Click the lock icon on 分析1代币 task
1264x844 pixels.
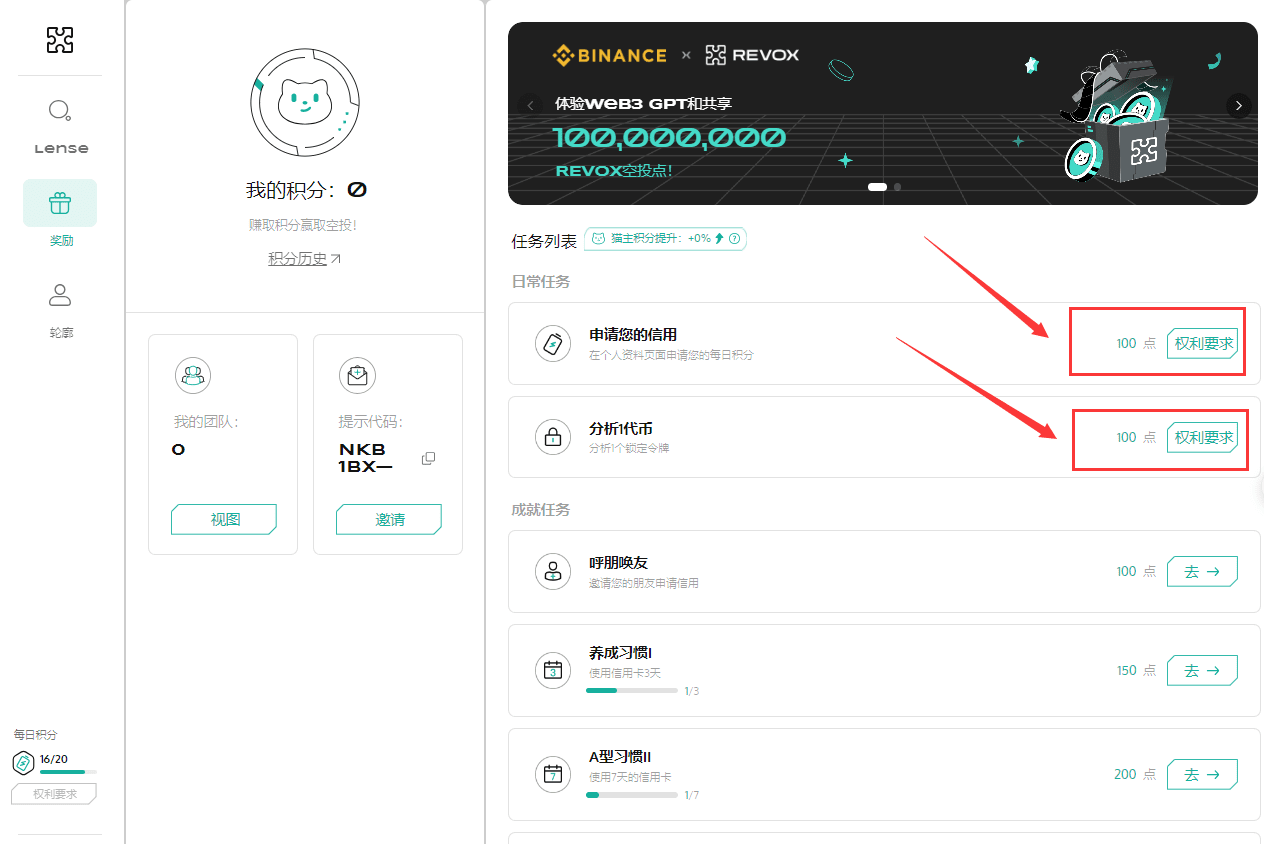pyautogui.click(x=552, y=437)
